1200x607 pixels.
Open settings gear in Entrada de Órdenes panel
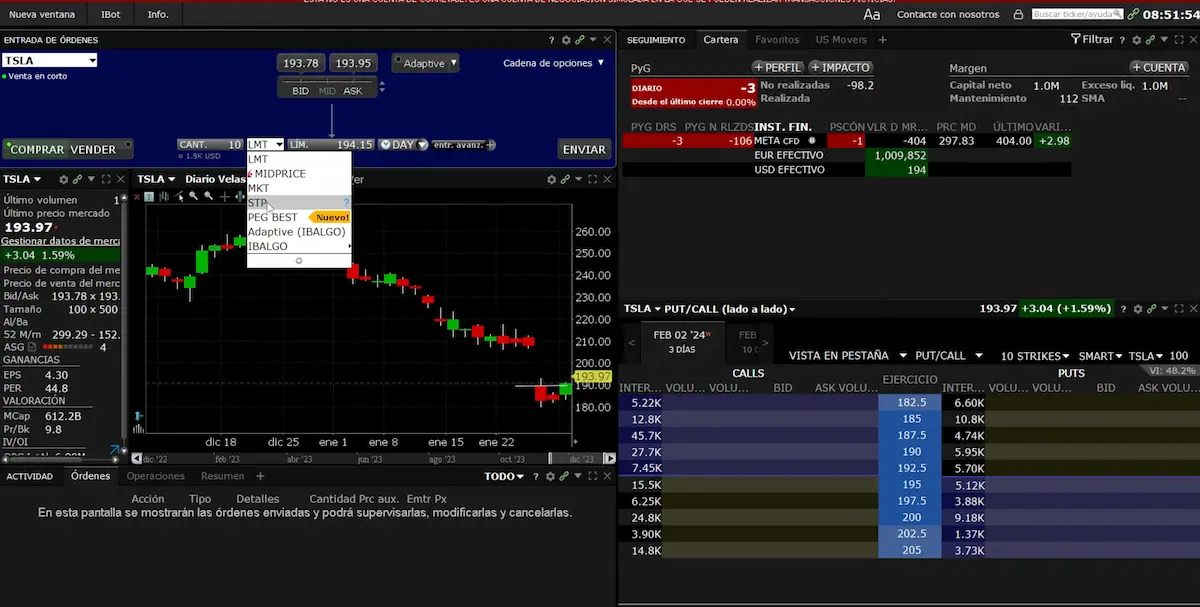[x=566, y=40]
